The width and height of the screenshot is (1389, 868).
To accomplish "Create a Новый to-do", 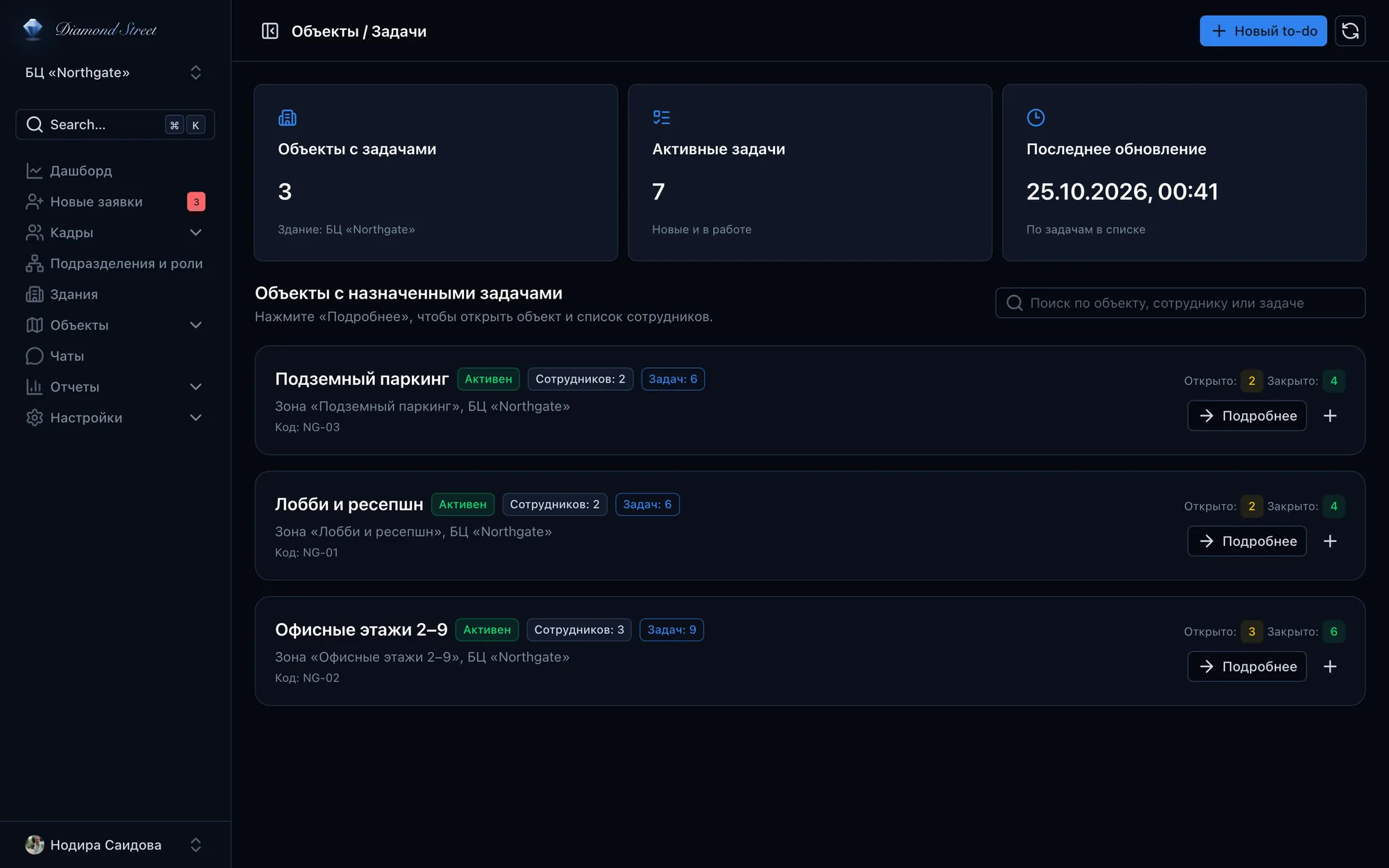I will click(x=1263, y=31).
